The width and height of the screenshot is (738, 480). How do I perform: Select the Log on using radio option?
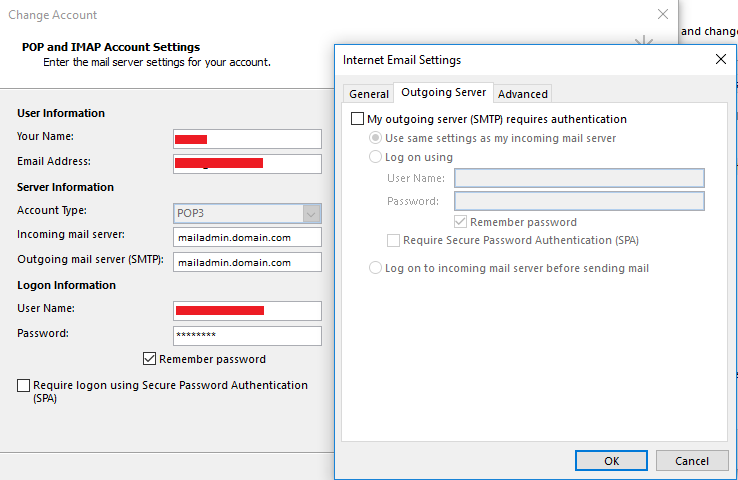pyautogui.click(x=375, y=157)
